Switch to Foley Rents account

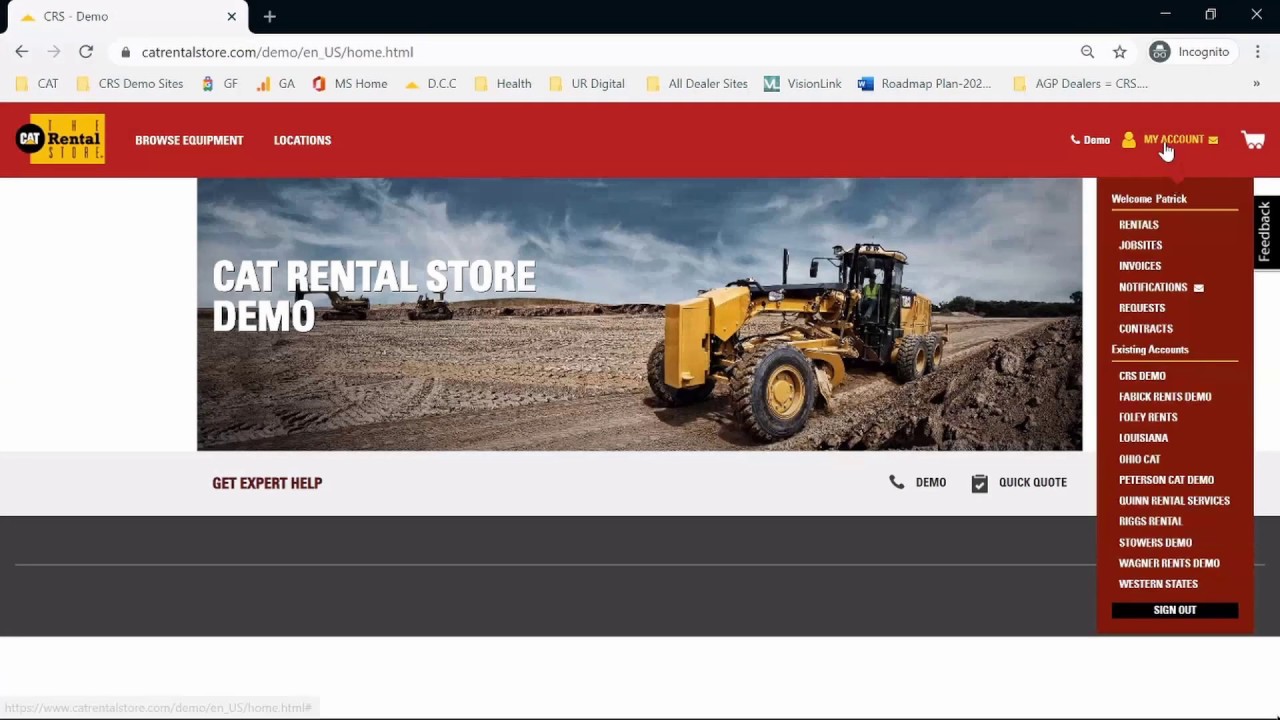click(1148, 417)
